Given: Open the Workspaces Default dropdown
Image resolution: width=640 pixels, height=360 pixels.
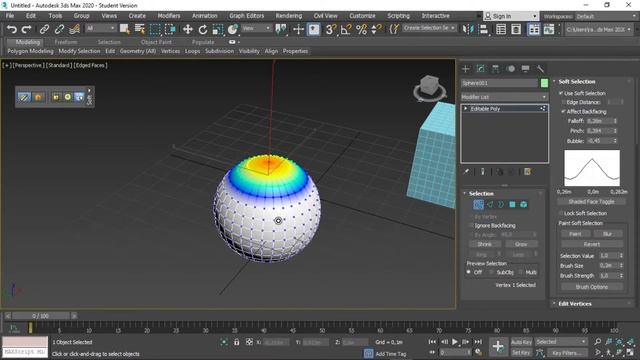Looking at the screenshot, I should tap(607, 16).
